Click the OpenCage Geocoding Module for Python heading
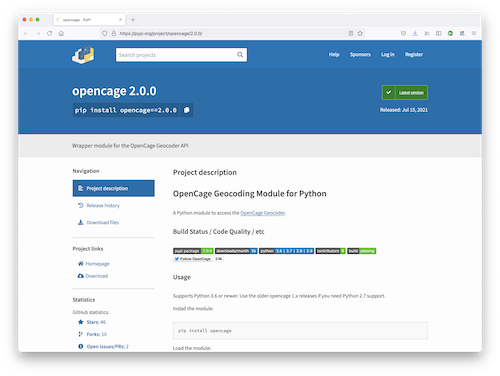This screenshot has height=376, width=500. (250, 194)
